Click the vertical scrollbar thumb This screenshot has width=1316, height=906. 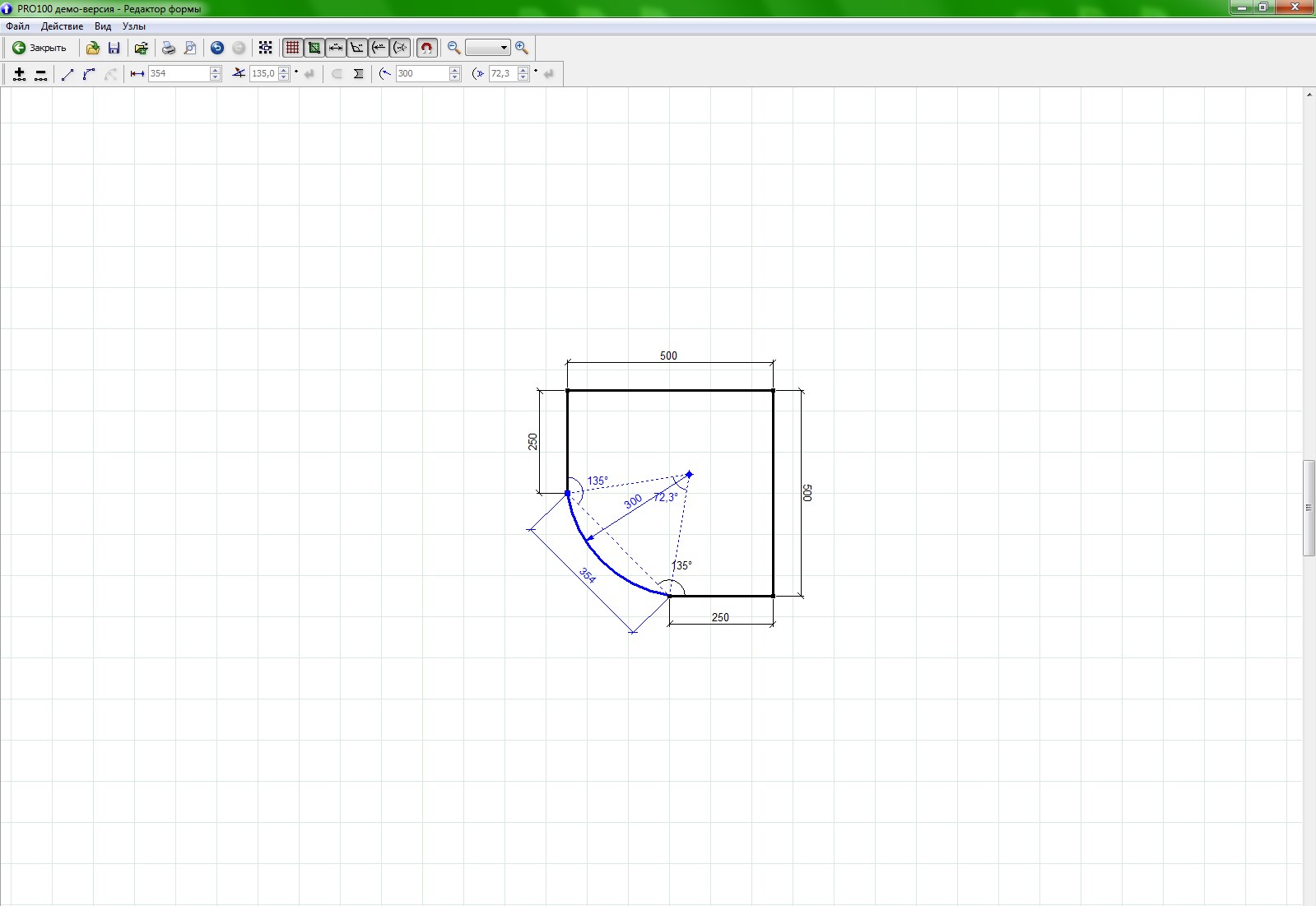point(1309,508)
